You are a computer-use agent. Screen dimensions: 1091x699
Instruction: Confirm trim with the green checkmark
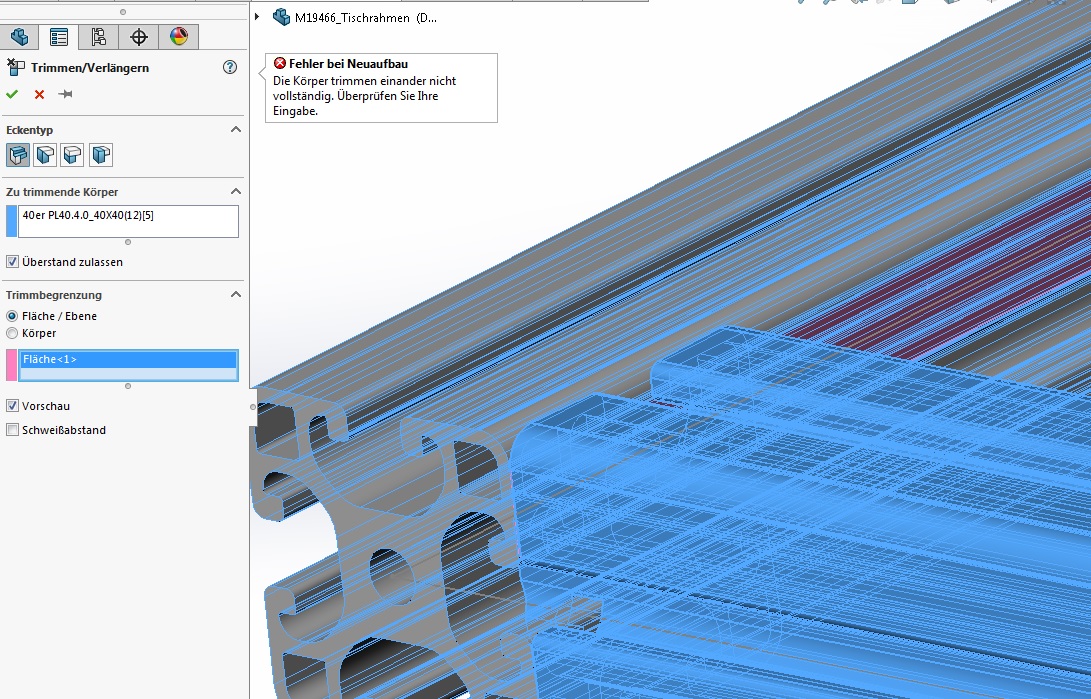(12, 94)
